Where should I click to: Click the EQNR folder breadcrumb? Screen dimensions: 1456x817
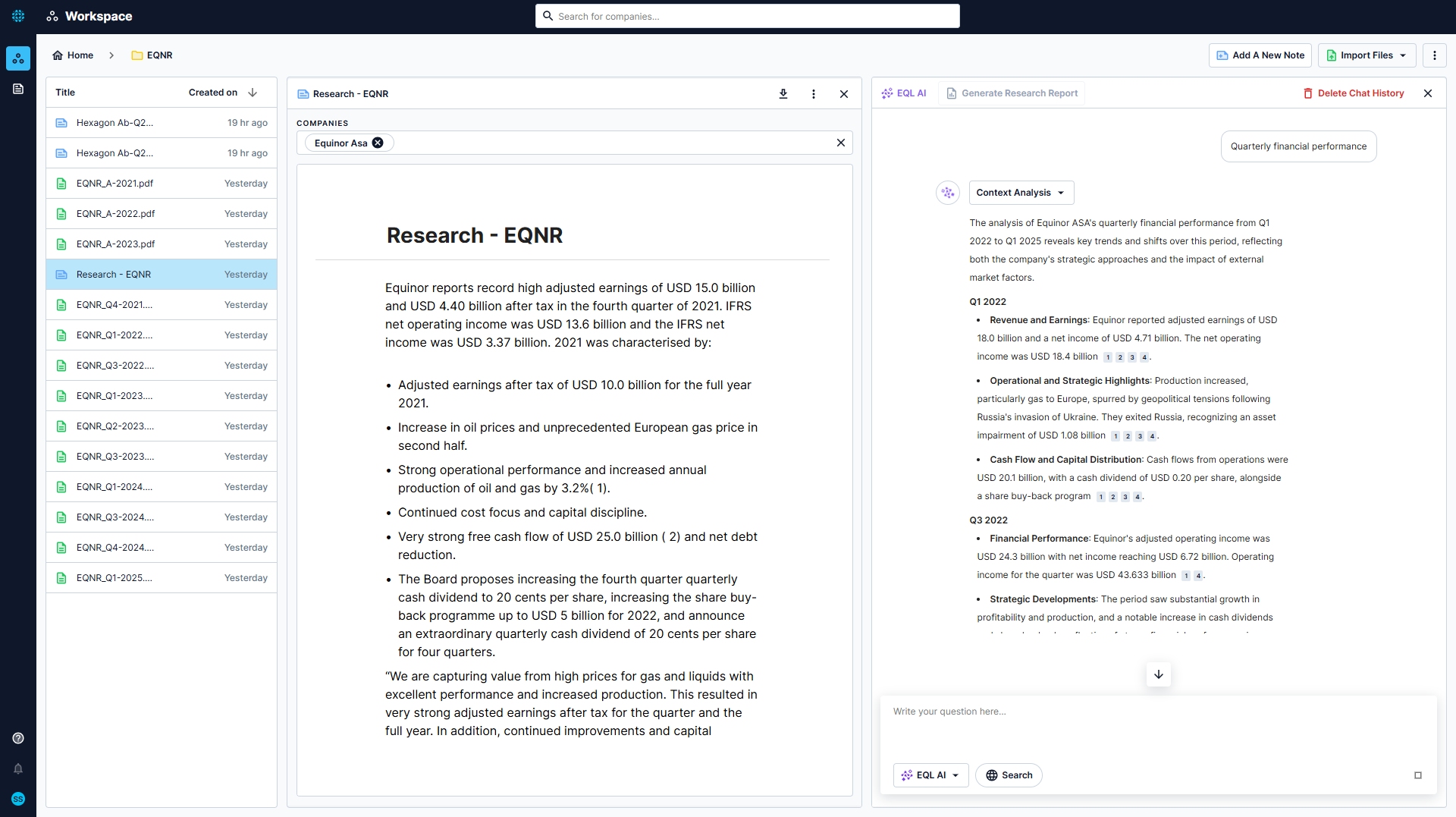coord(152,55)
